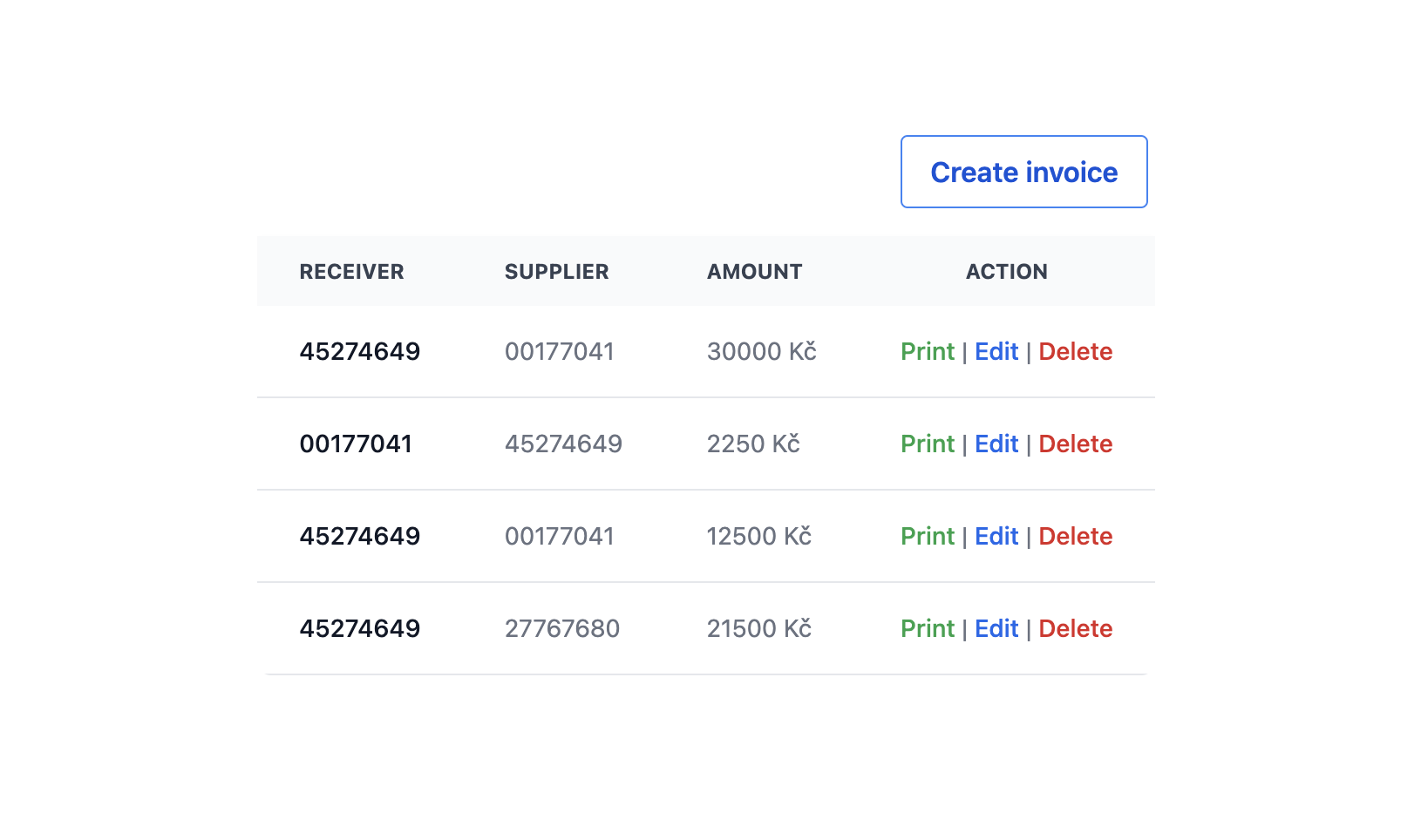Select the RECEIVER column header
This screenshot has width=1421, height=840.
[x=351, y=272]
